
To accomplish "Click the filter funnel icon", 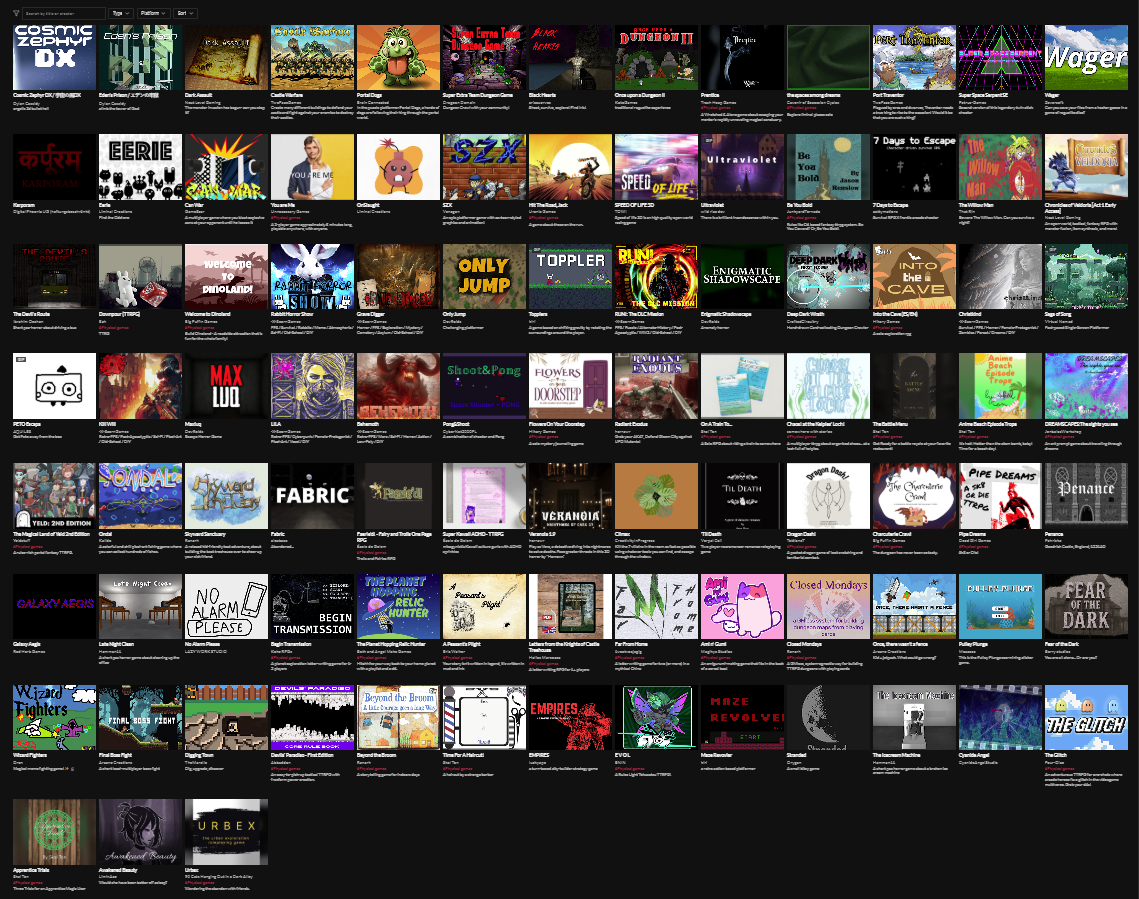I will [16, 13].
